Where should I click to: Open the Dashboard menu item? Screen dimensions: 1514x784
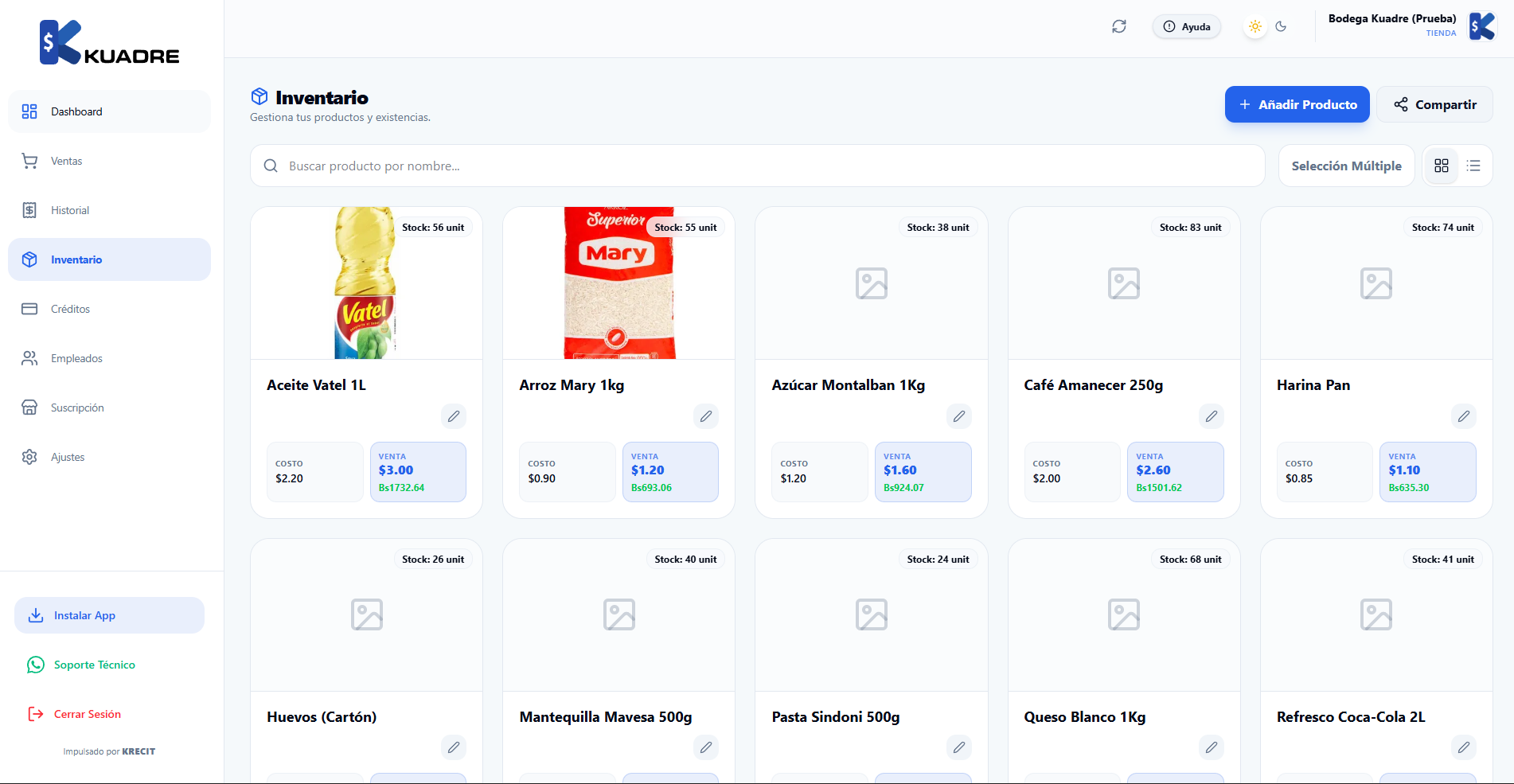[x=109, y=111]
